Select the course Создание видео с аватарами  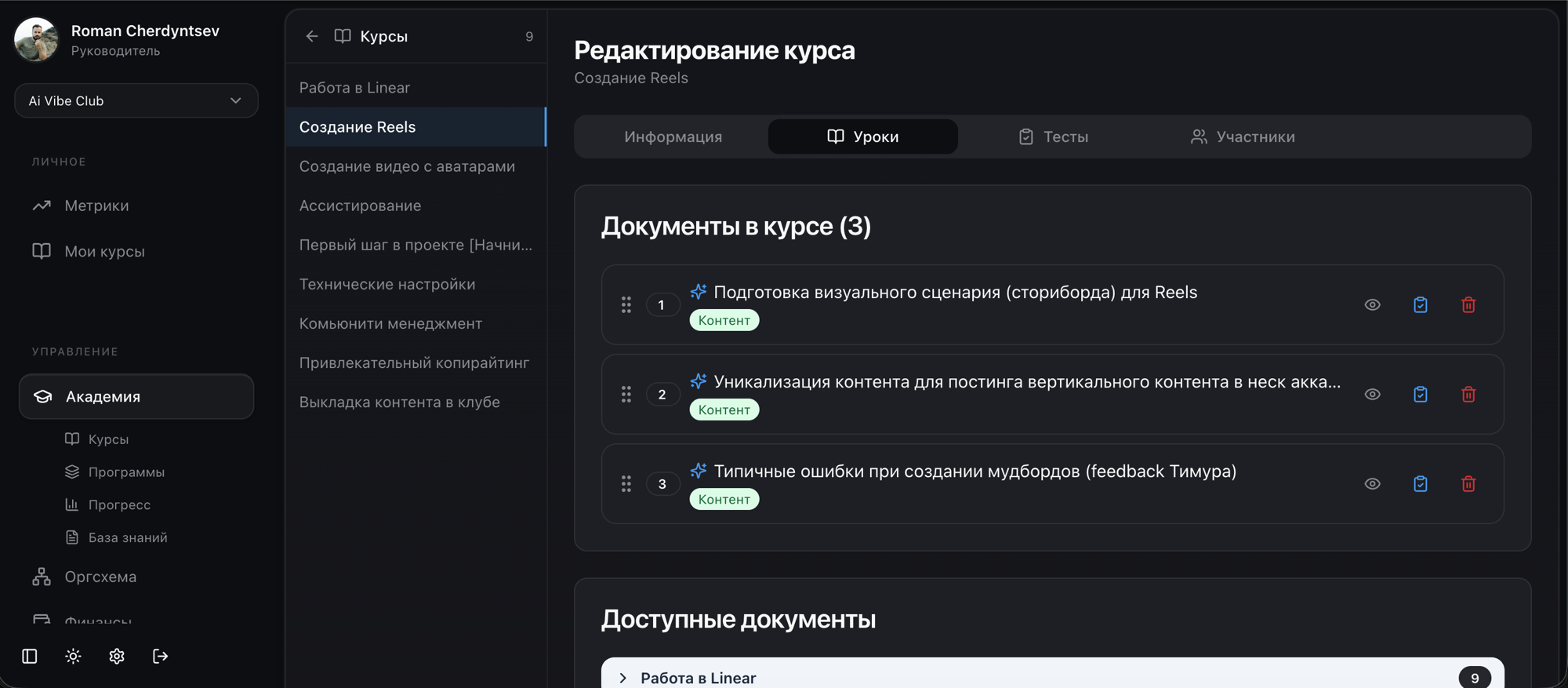click(416, 166)
